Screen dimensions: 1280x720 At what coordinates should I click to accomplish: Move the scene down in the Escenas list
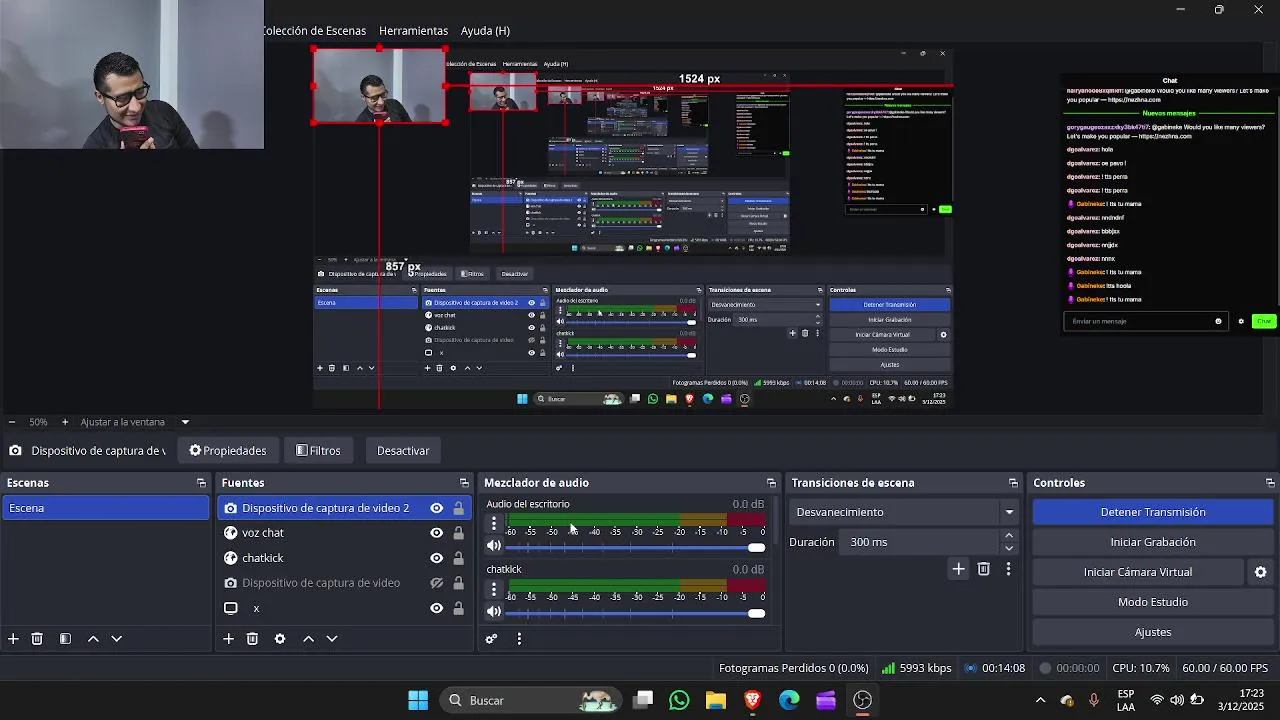point(116,639)
